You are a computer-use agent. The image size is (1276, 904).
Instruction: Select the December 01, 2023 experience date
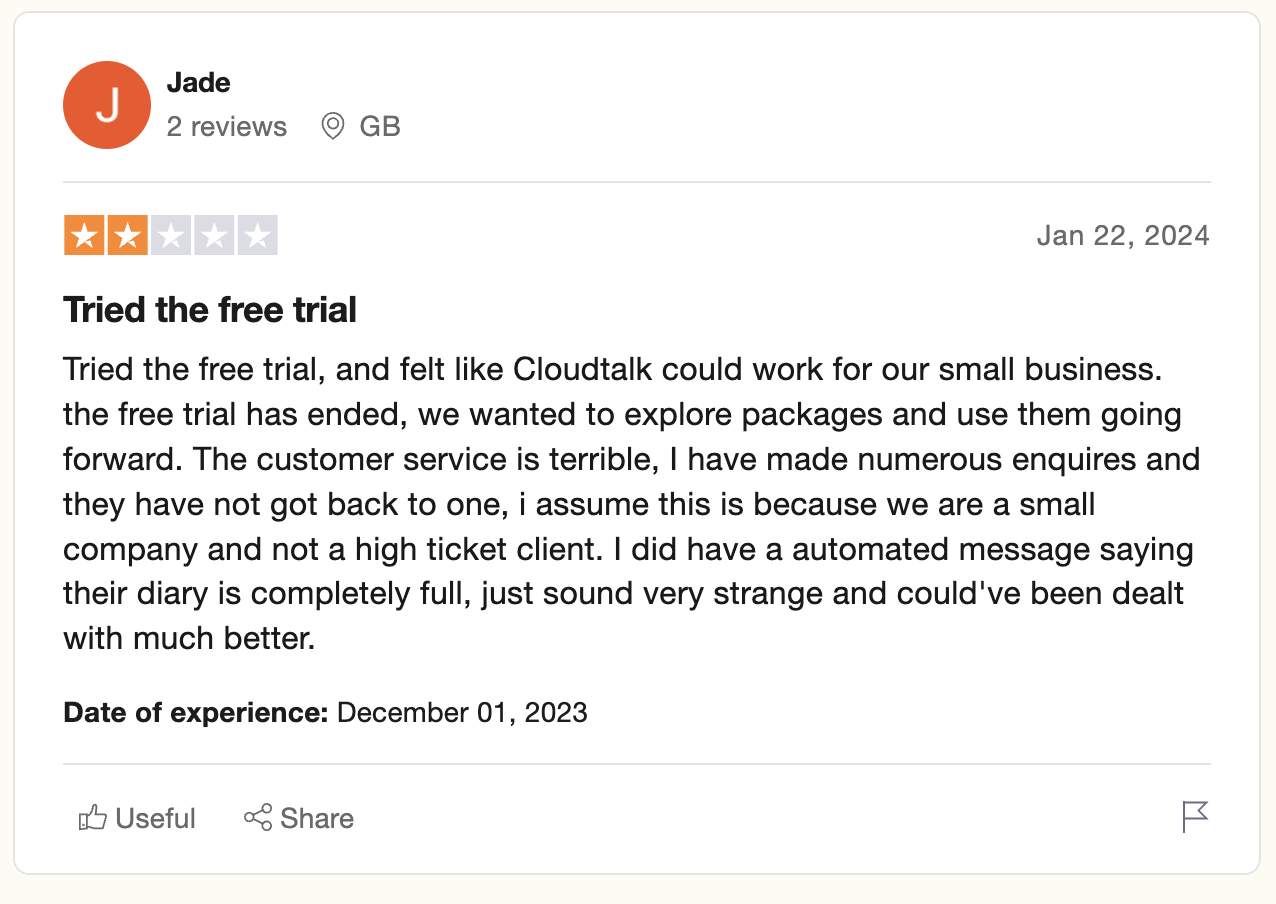(462, 713)
